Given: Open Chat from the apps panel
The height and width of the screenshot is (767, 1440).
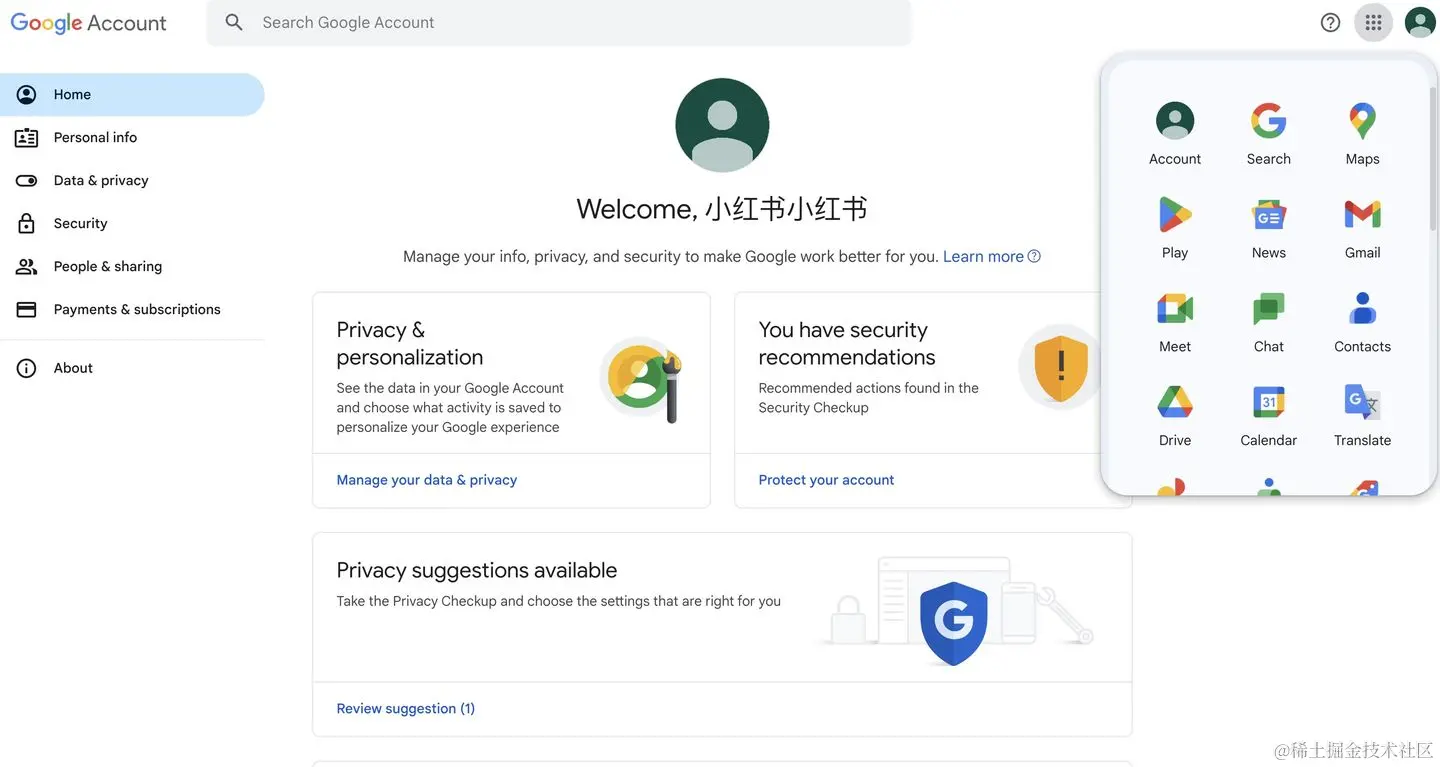Looking at the screenshot, I should [x=1269, y=322].
